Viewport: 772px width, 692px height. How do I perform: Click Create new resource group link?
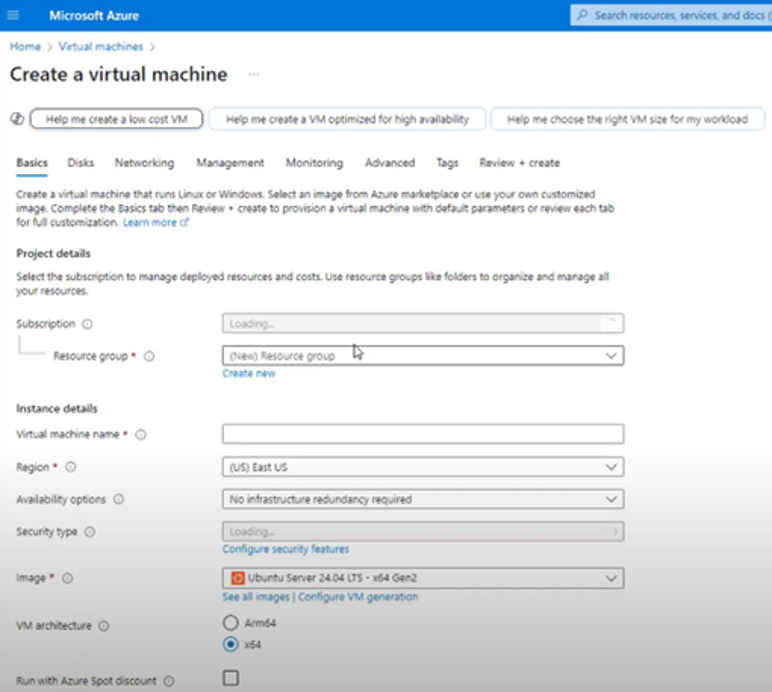point(249,374)
